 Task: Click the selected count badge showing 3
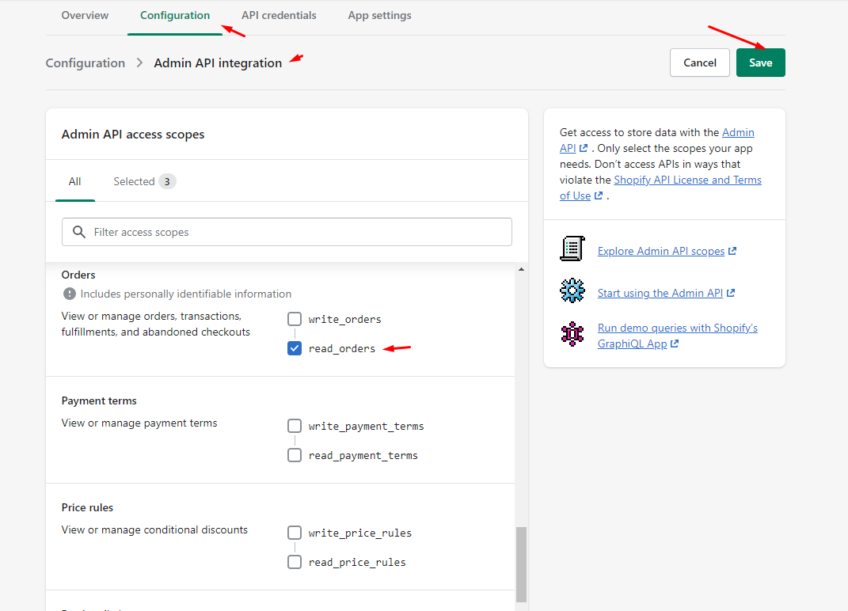(x=167, y=181)
